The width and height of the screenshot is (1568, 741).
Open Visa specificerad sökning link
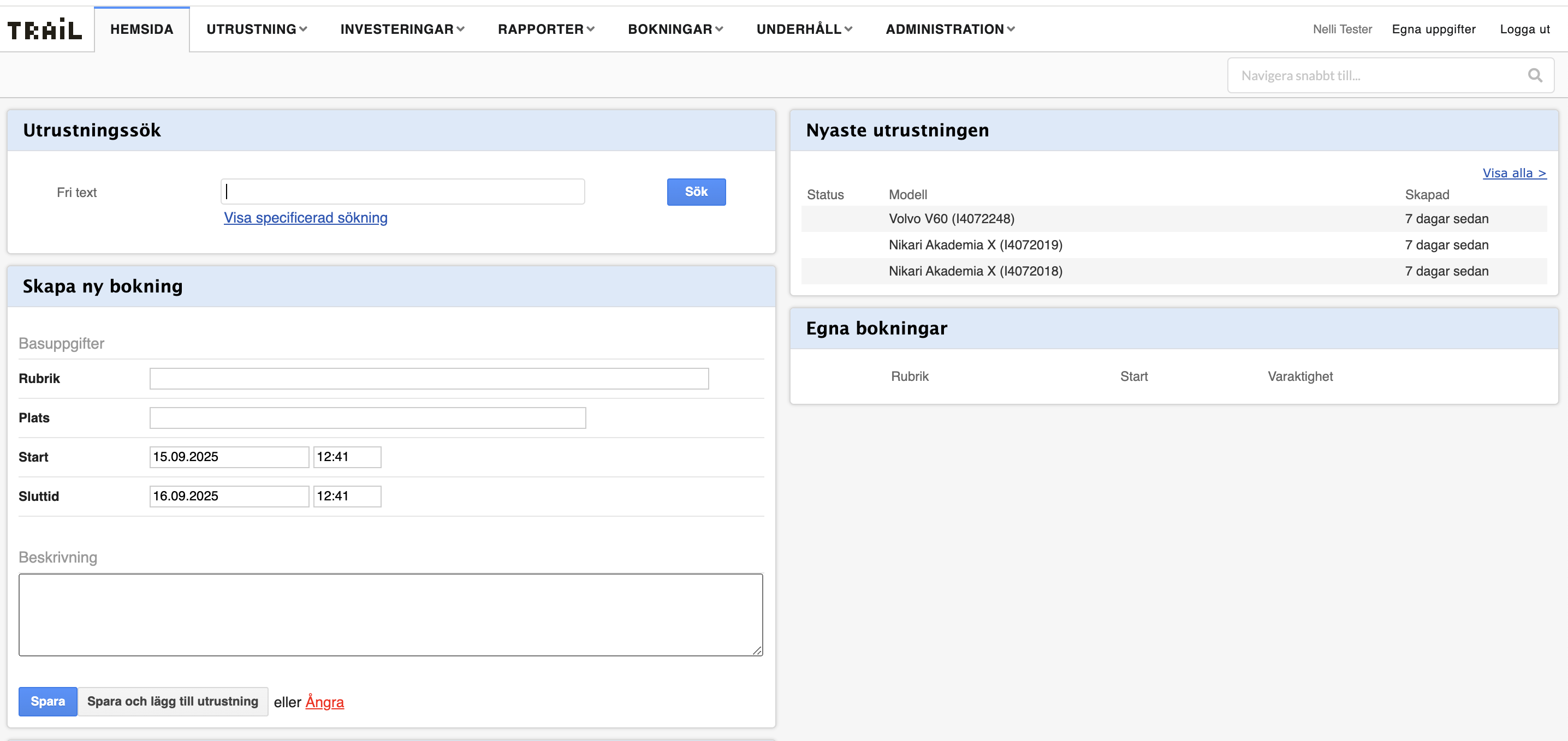(x=306, y=218)
